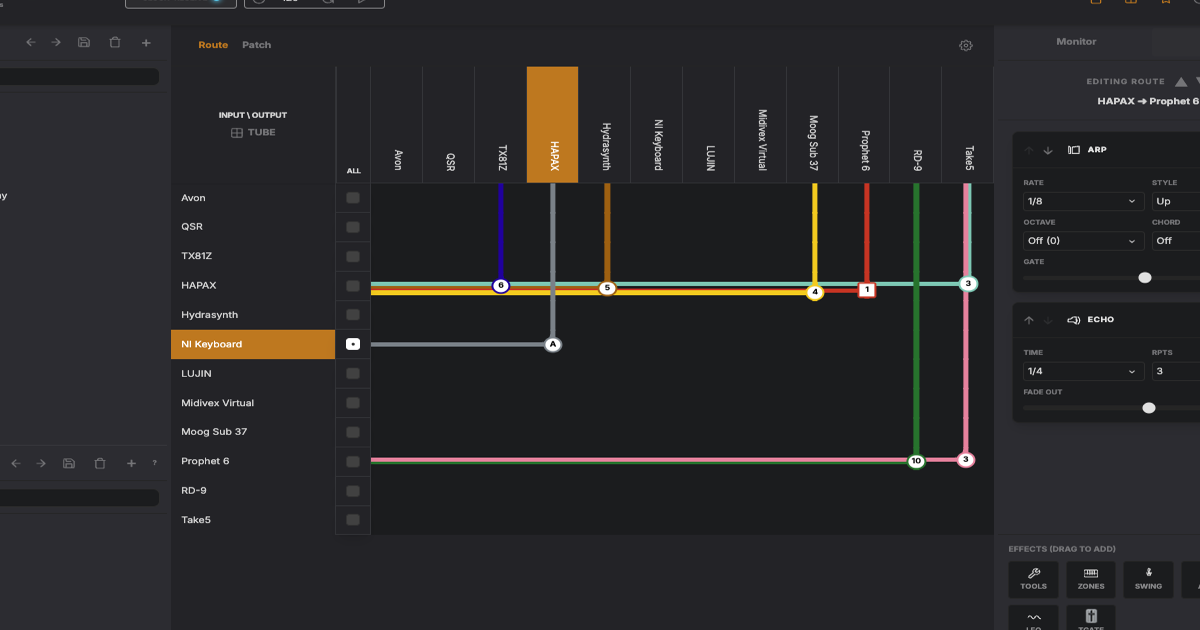Click the forward arrow in the upper preset toolbar
1200x630 pixels.
click(x=56, y=42)
